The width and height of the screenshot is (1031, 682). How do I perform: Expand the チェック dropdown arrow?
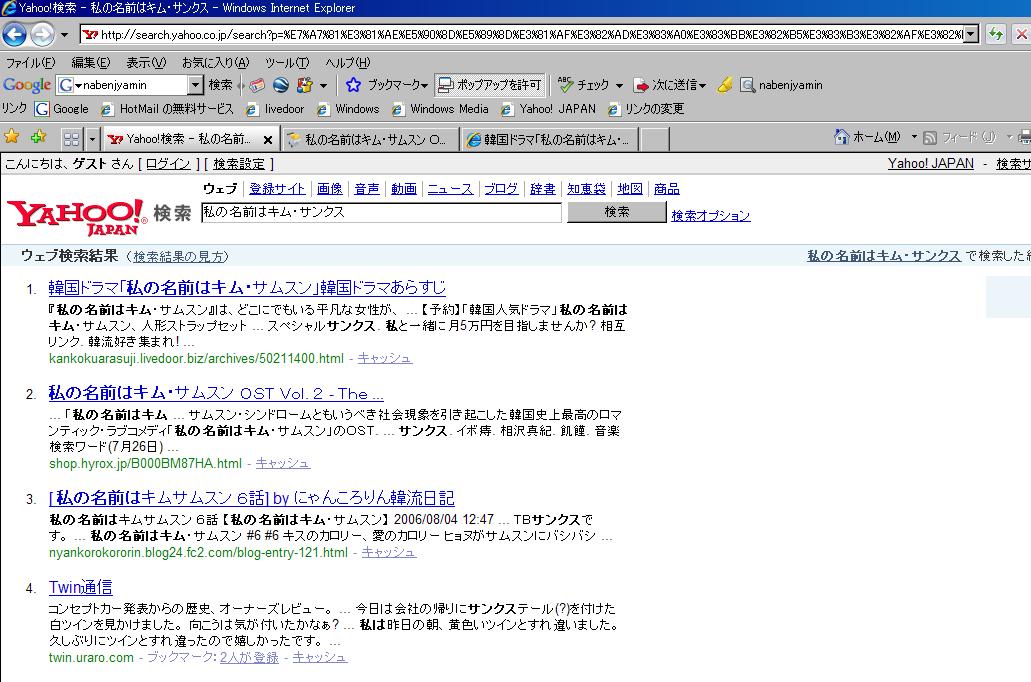click(x=619, y=85)
